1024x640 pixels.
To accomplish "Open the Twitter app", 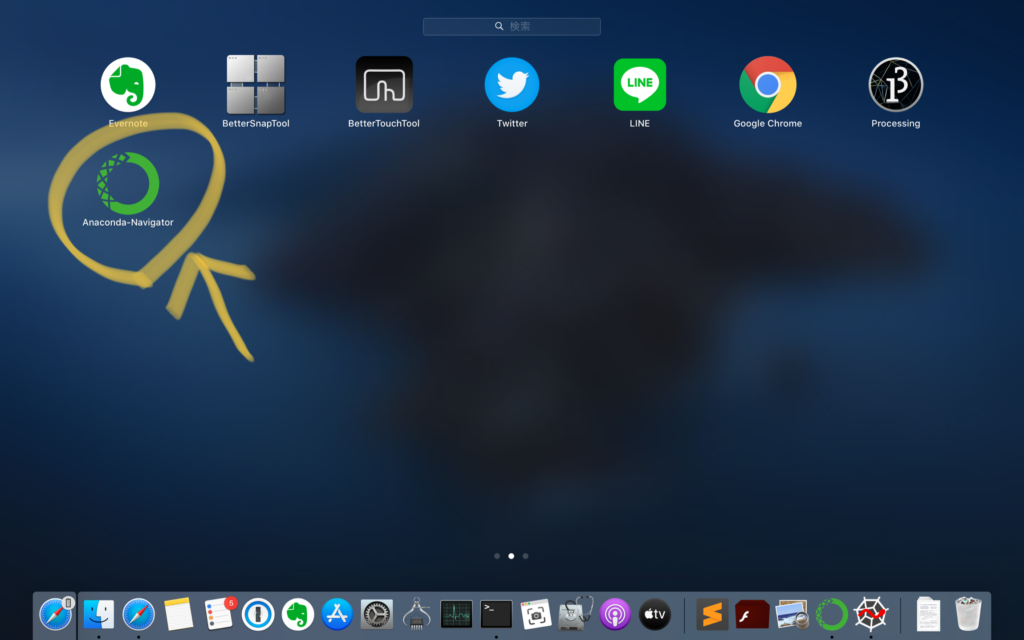I will click(x=512, y=85).
